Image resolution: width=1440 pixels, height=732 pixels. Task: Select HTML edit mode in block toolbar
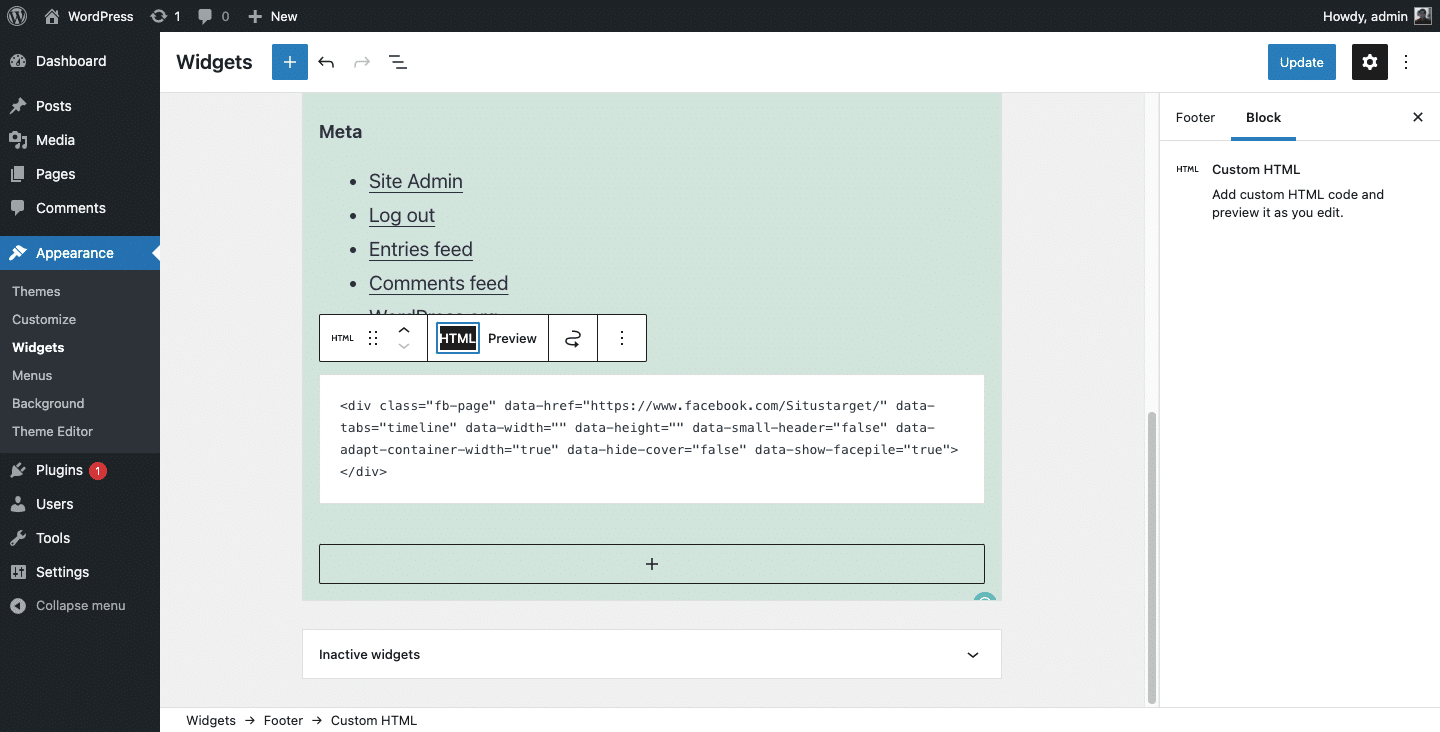click(458, 338)
